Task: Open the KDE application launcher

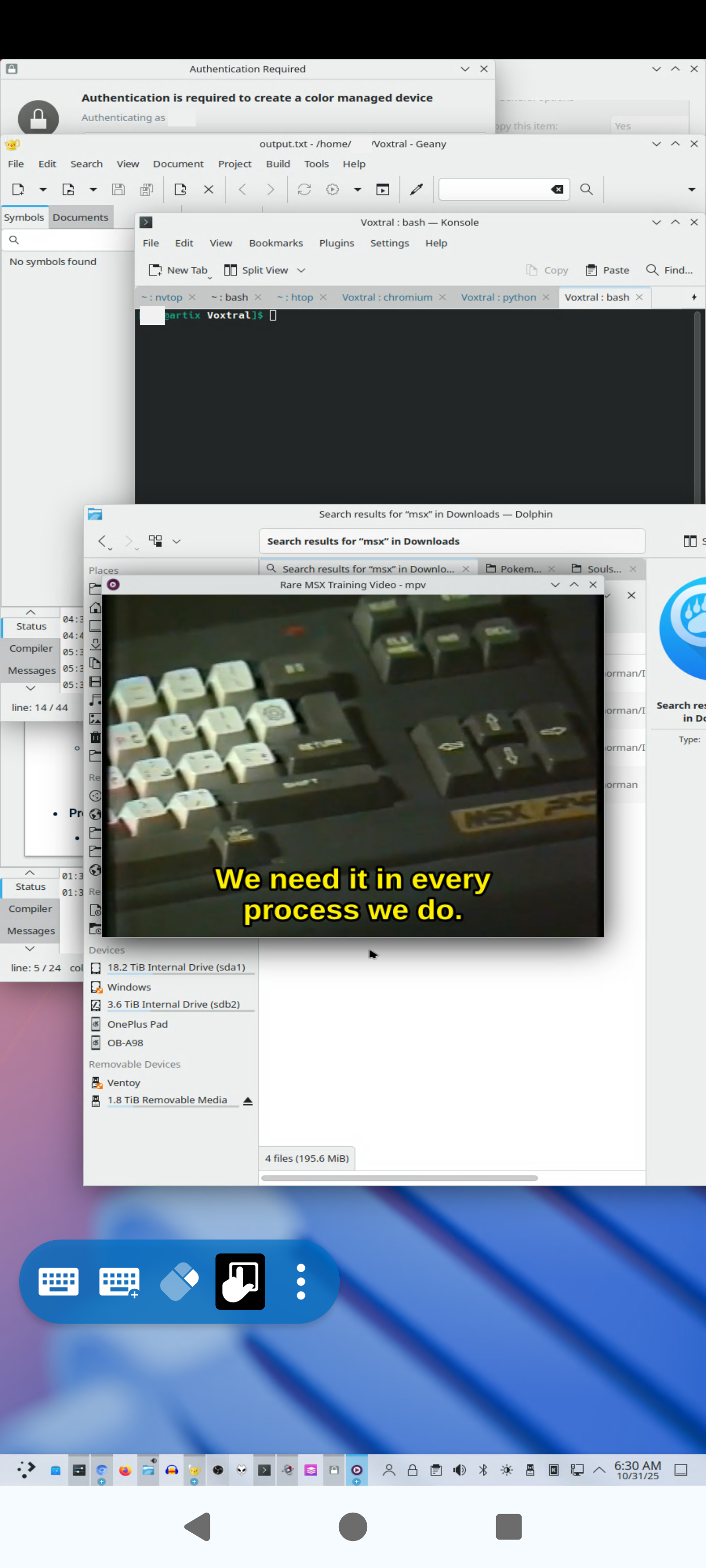Action: [26, 1470]
